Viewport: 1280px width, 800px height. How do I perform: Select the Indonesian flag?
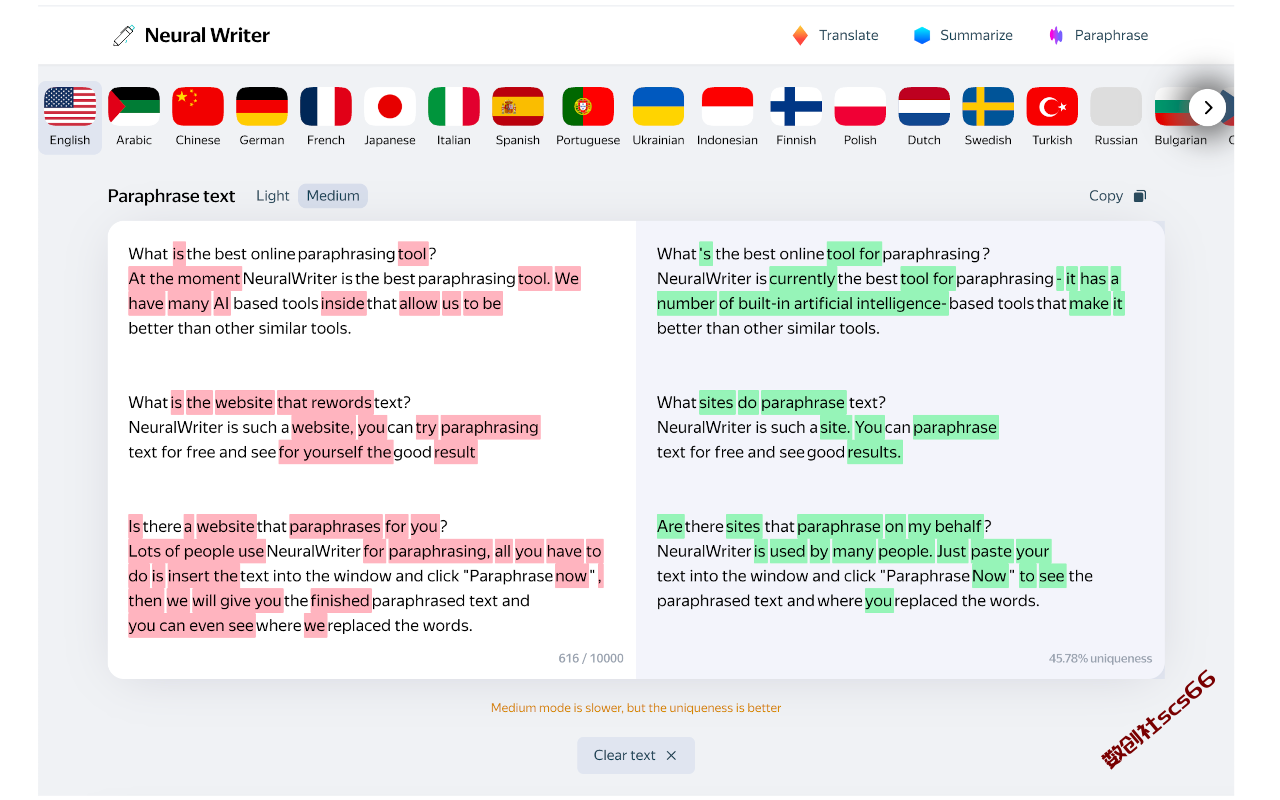point(727,107)
